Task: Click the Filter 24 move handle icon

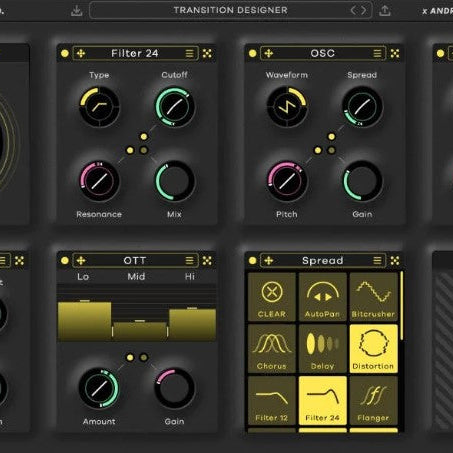Action: coord(81,53)
